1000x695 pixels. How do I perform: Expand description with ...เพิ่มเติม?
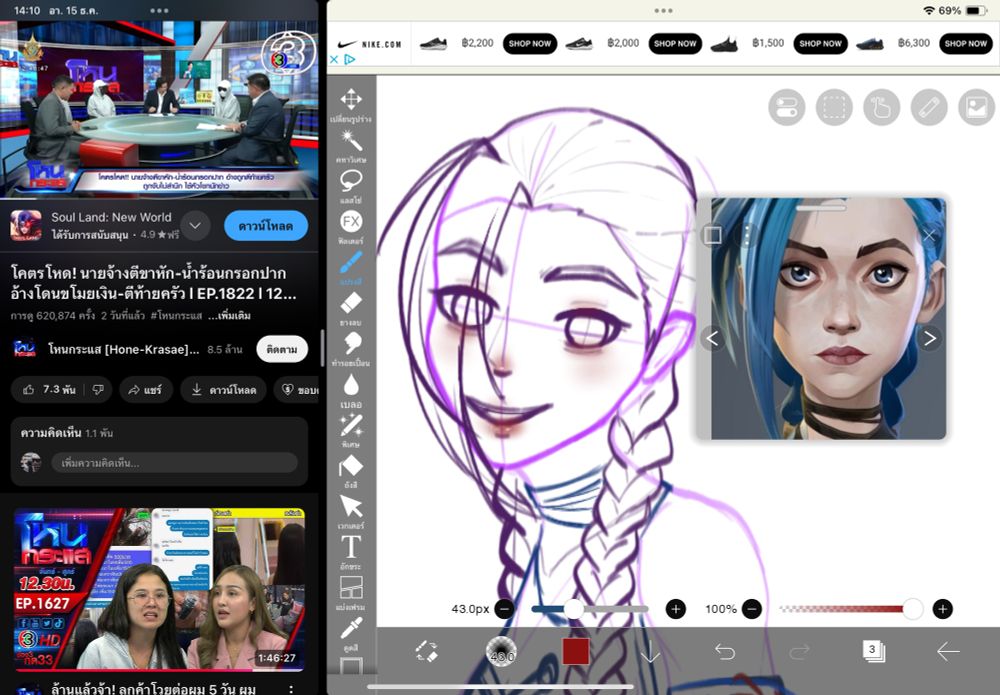[229, 316]
